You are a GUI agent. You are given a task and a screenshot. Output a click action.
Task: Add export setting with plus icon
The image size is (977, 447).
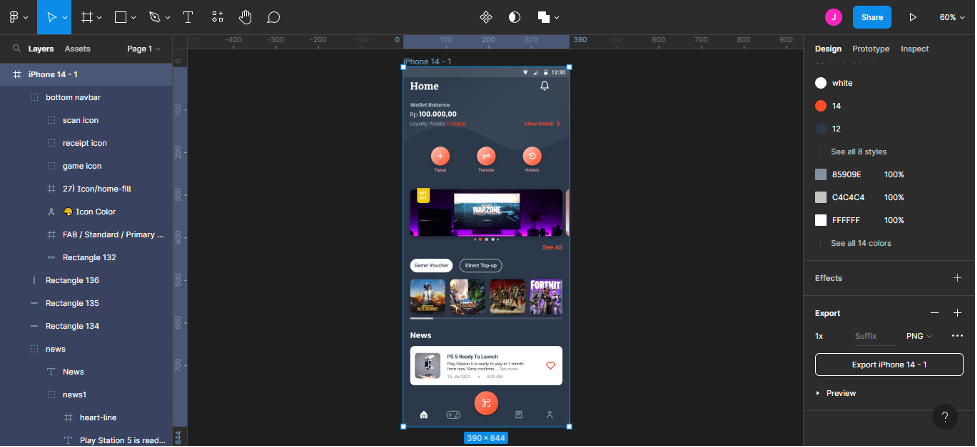[958, 313]
